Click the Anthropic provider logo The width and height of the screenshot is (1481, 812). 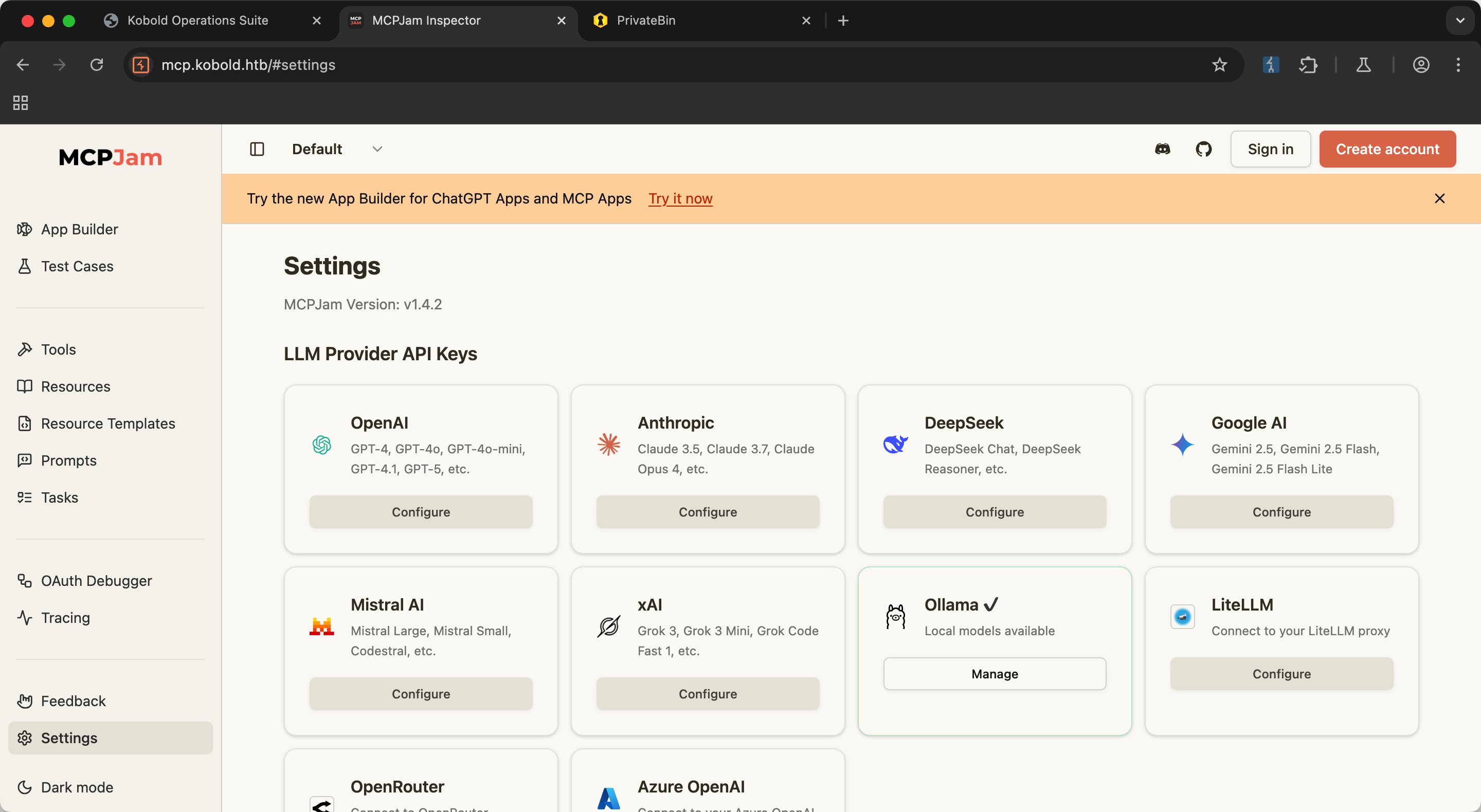(609, 445)
